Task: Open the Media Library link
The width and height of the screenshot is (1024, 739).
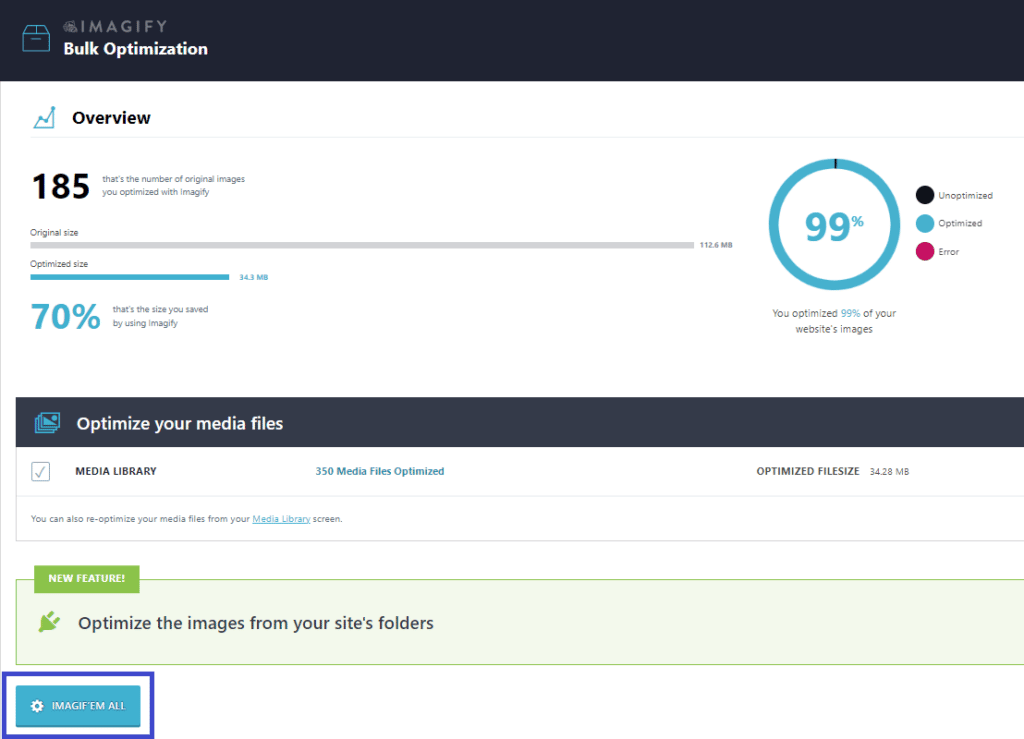Action: click(281, 519)
